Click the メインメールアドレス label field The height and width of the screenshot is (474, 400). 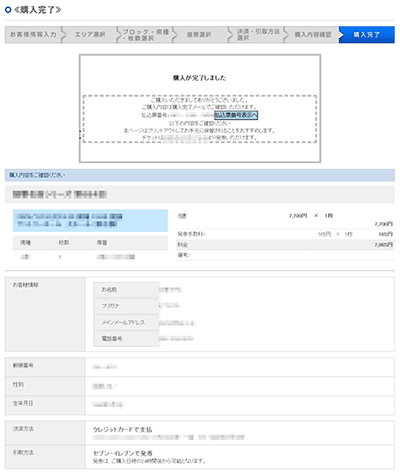coord(126,322)
